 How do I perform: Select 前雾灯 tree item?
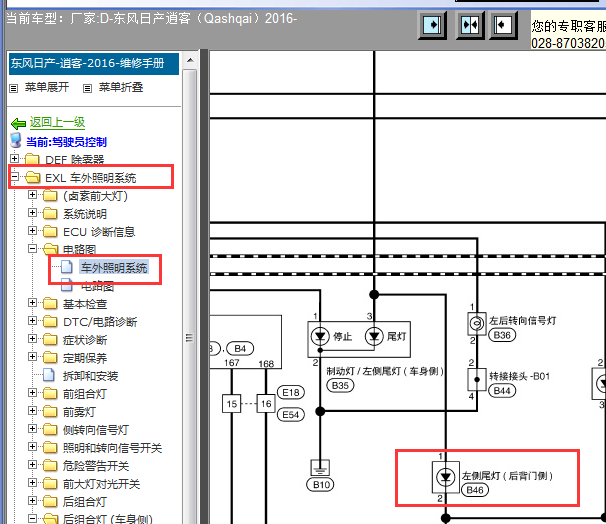coord(79,412)
